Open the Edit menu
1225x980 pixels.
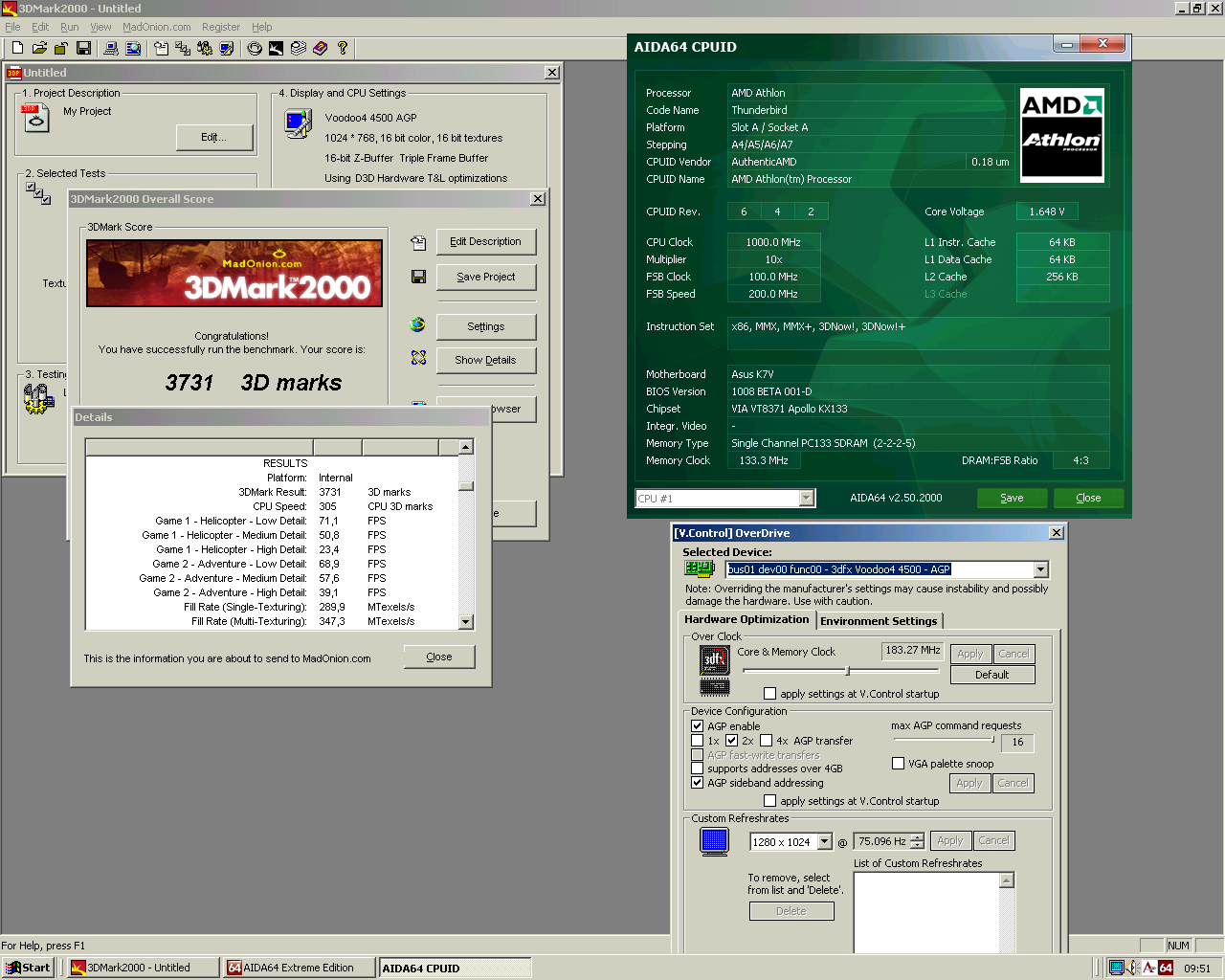tap(40, 27)
